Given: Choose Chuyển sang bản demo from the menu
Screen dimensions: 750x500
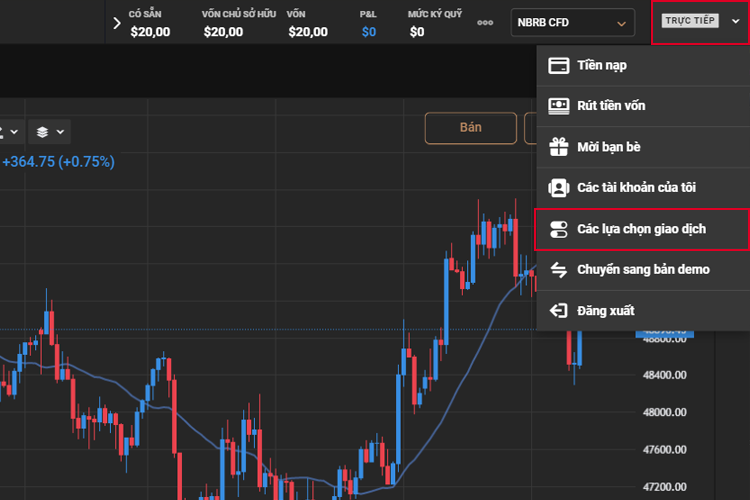Looking at the screenshot, I should click(x=642, y=270).
